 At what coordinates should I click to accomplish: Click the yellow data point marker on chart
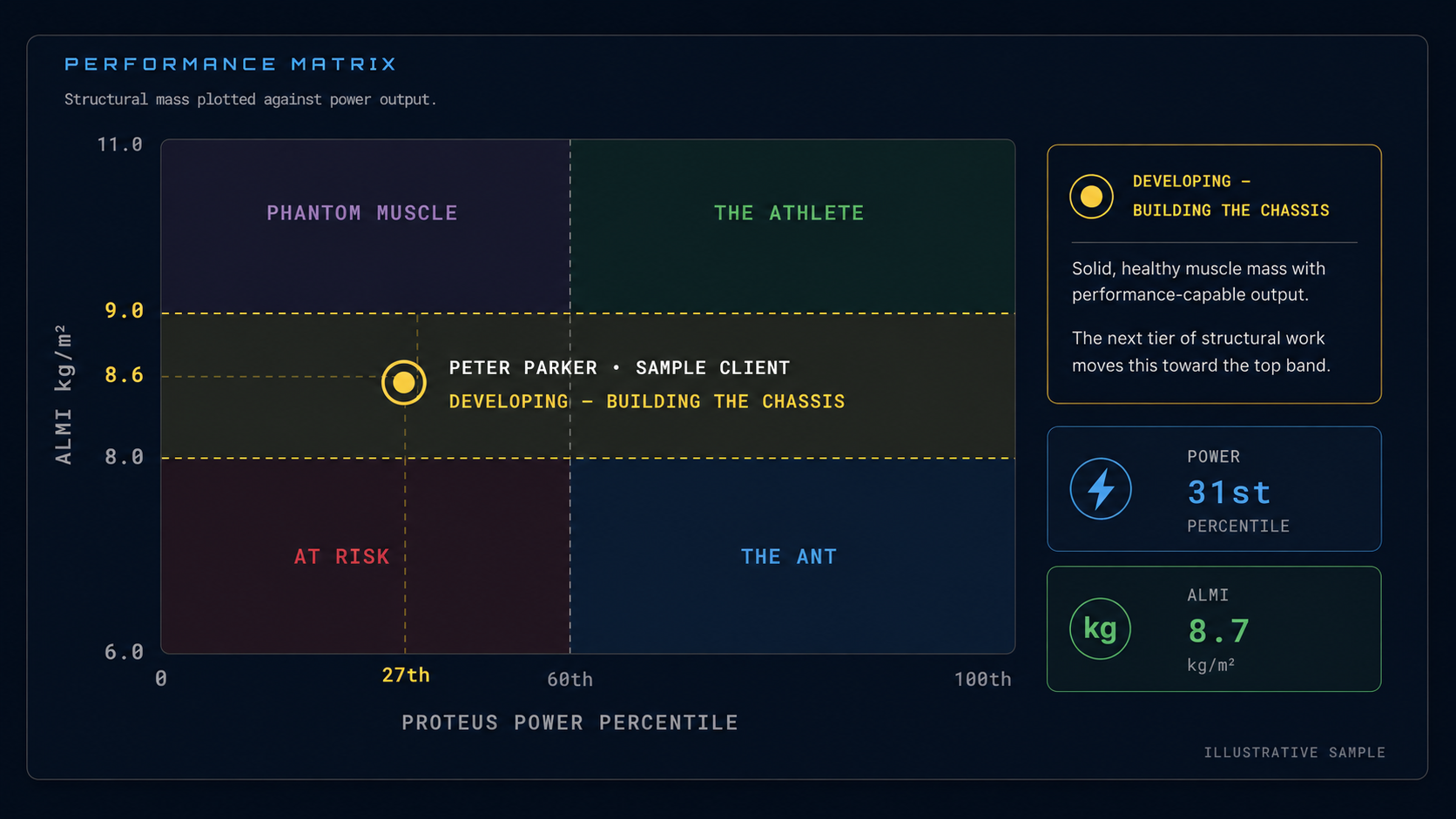(x=403, y=382)
